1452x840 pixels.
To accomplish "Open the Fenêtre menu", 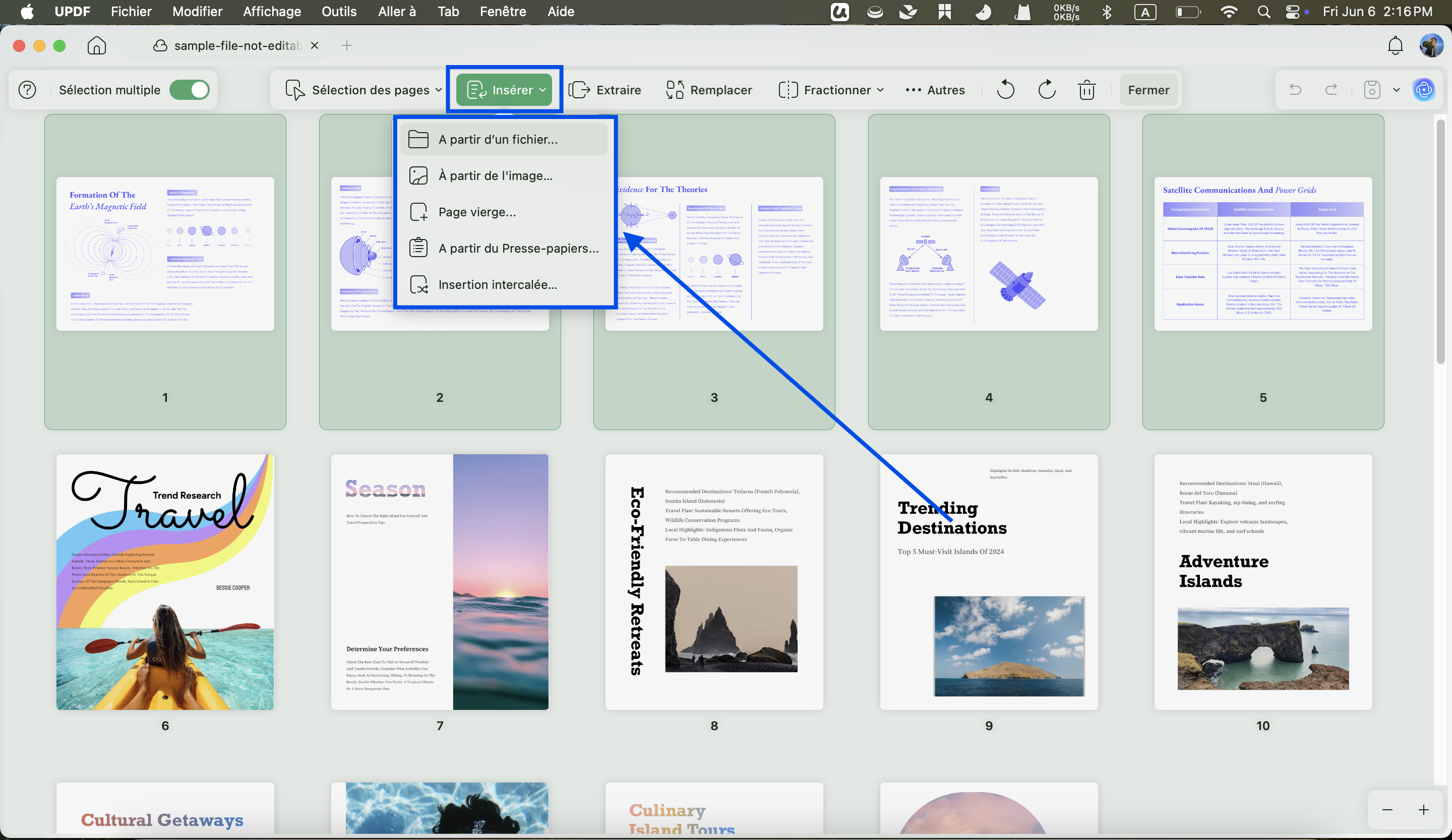I will (503, 12).
